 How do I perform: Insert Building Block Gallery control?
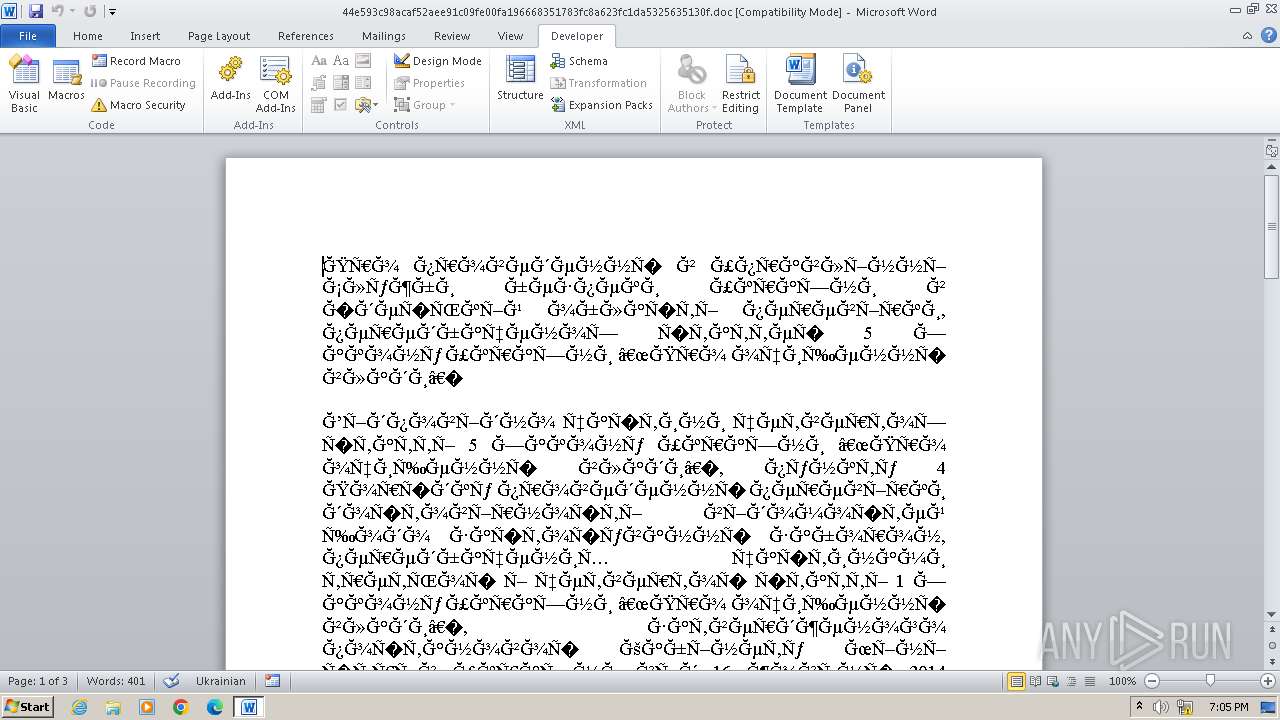coord(319,83)
